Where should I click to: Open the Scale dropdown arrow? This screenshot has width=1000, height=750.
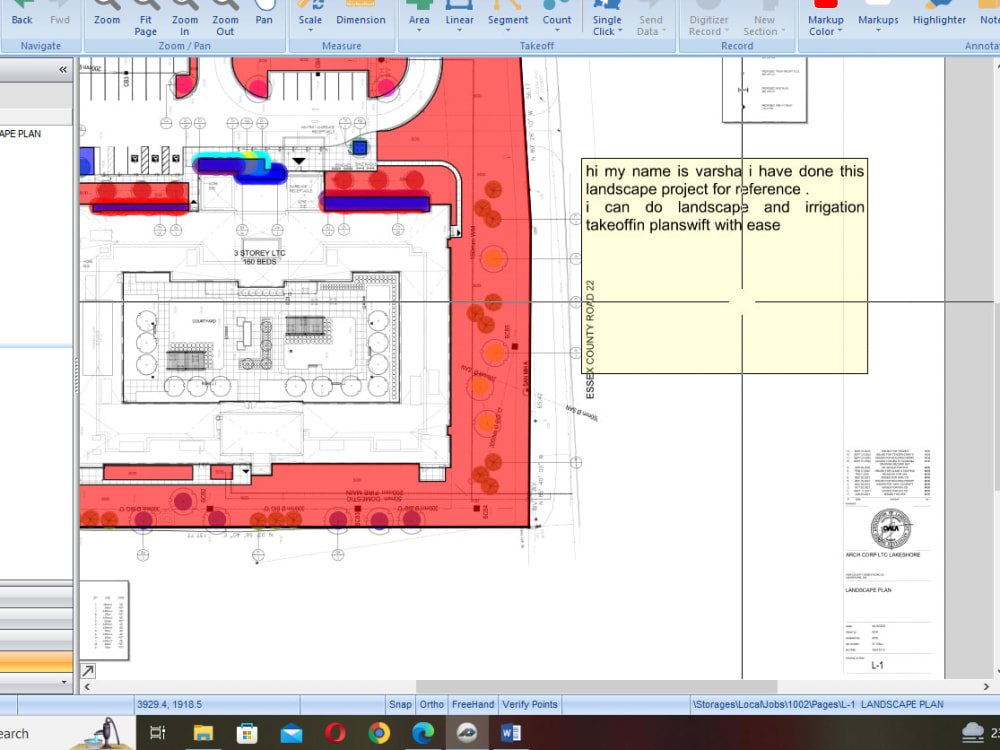point(310,31)
